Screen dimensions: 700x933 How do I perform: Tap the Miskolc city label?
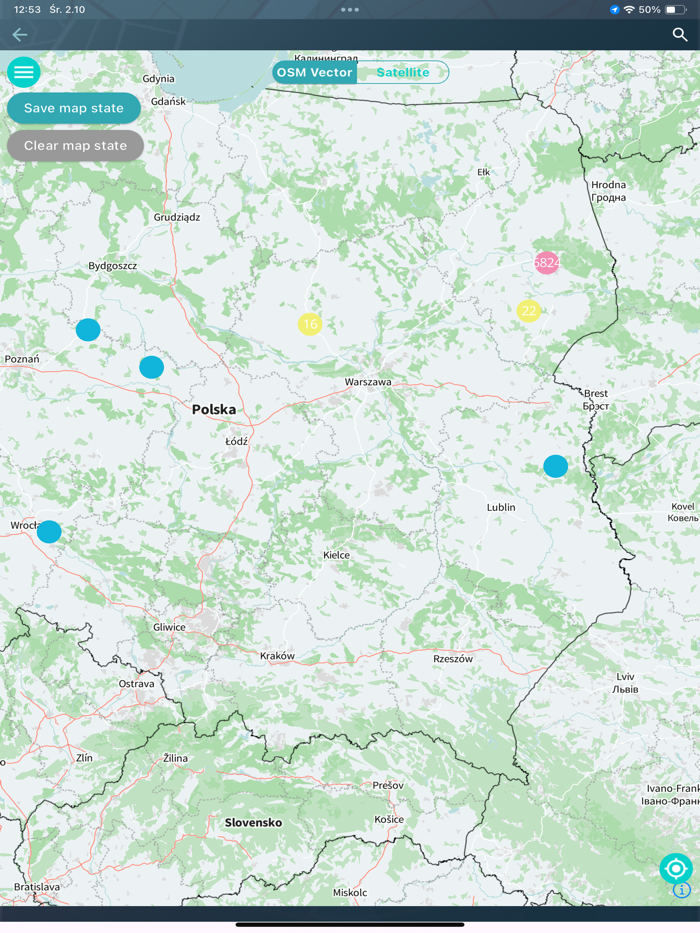click(x=350, y=893)
